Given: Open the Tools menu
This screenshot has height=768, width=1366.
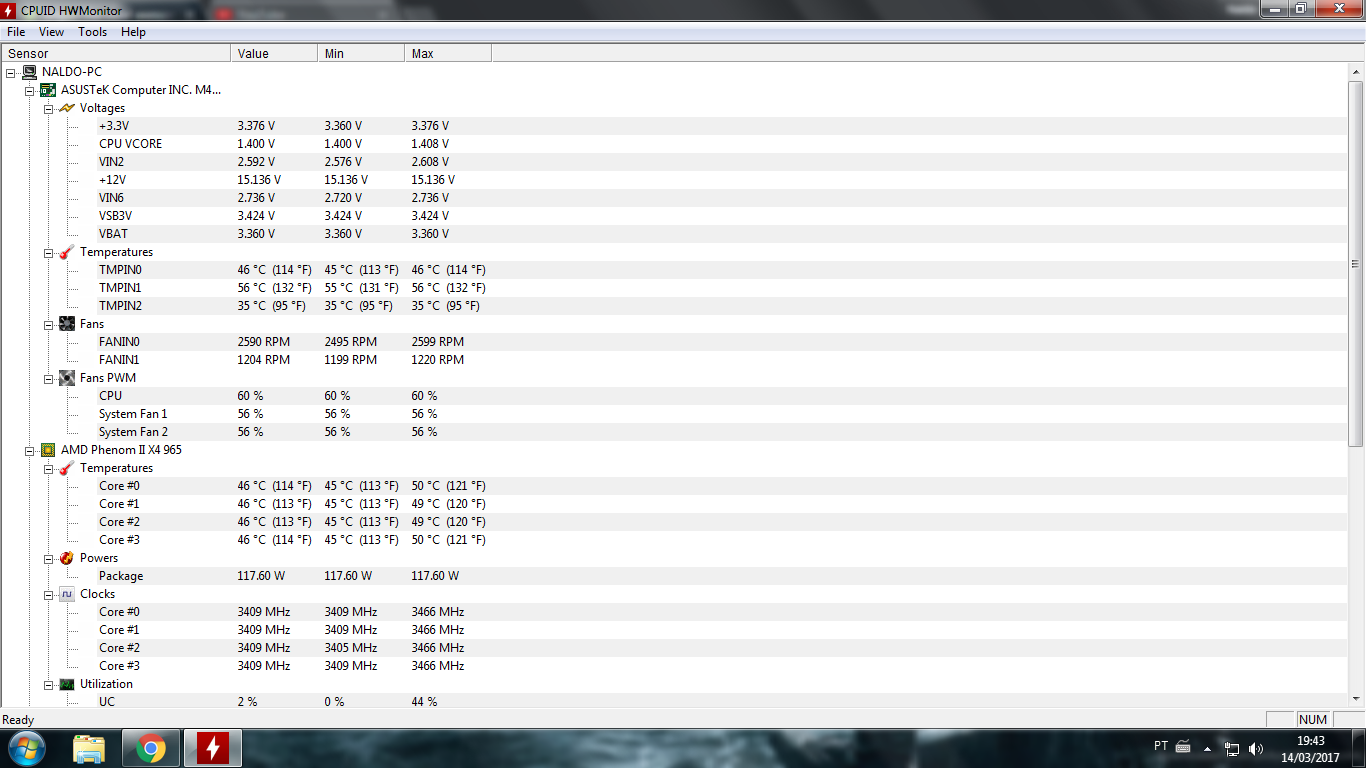Looking at the screenshot, I should click(x=93, y=32).
